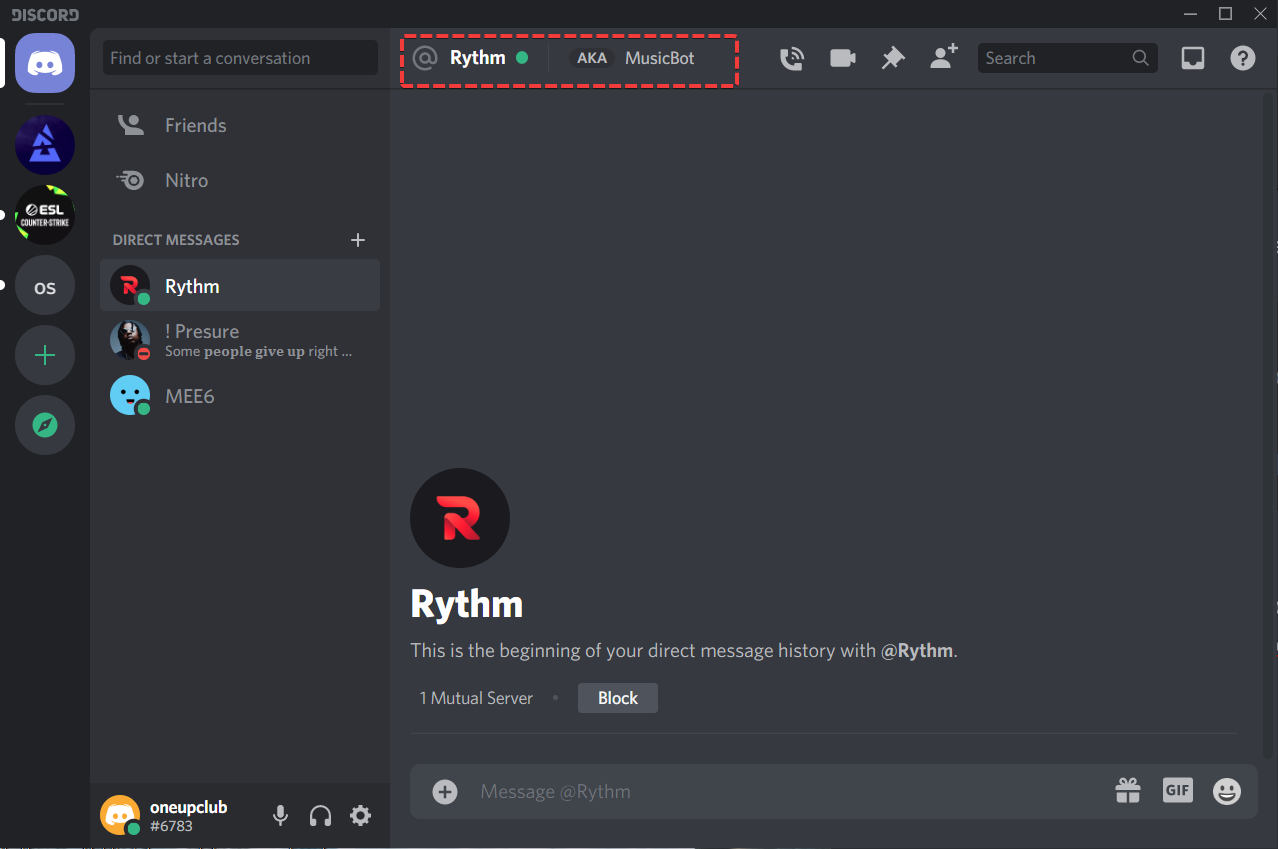
Task: Click the header Search field
Action: (1067, 58)
